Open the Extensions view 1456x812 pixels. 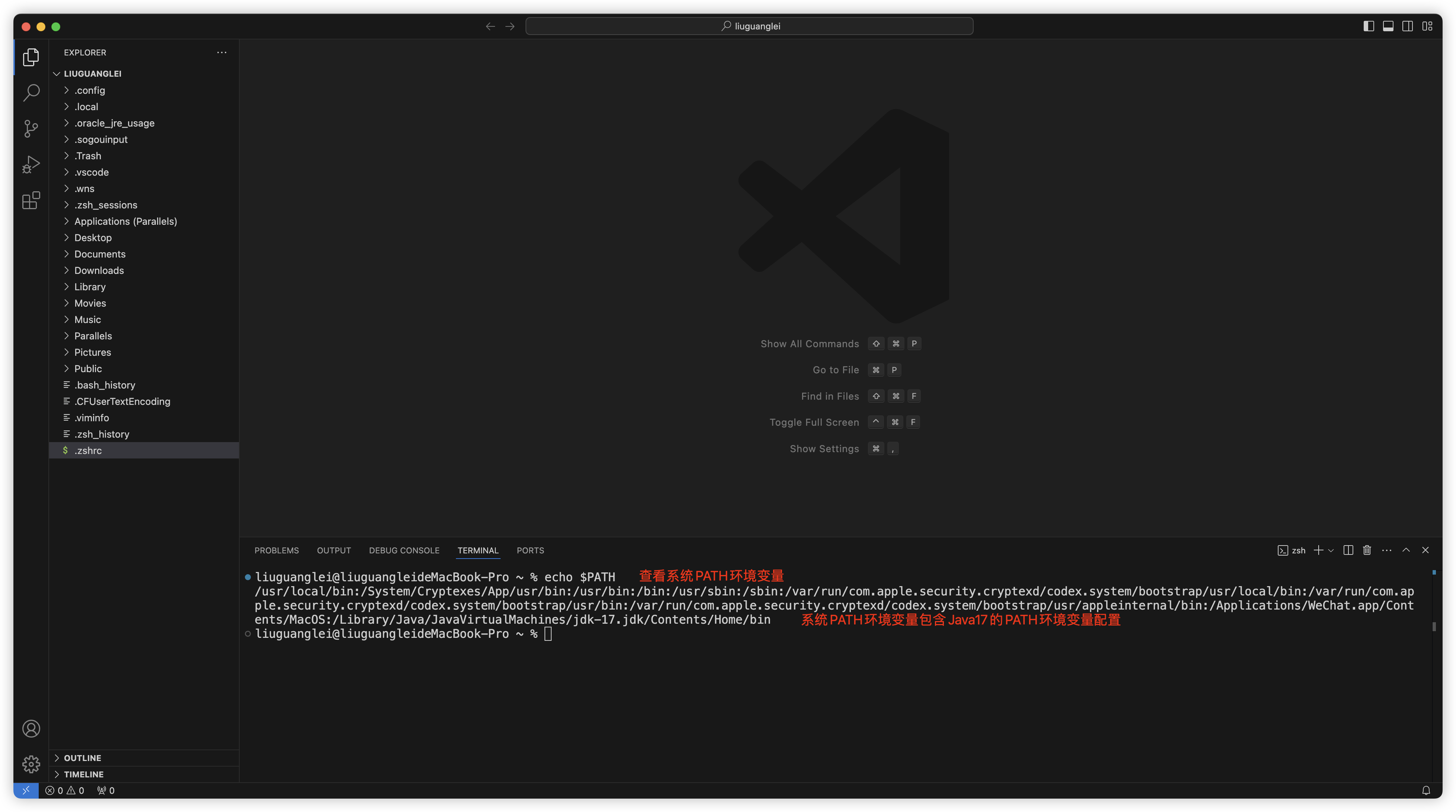coord(31,200)
